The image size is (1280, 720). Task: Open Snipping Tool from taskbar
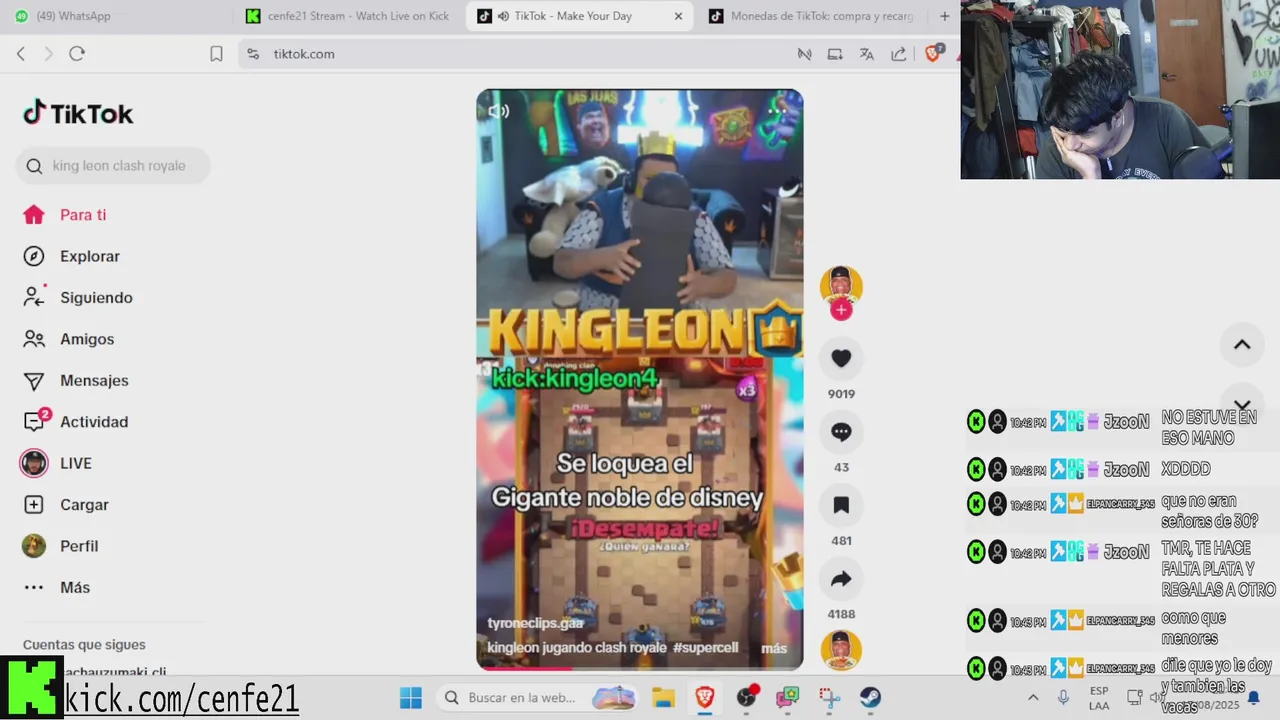[829, 697]
